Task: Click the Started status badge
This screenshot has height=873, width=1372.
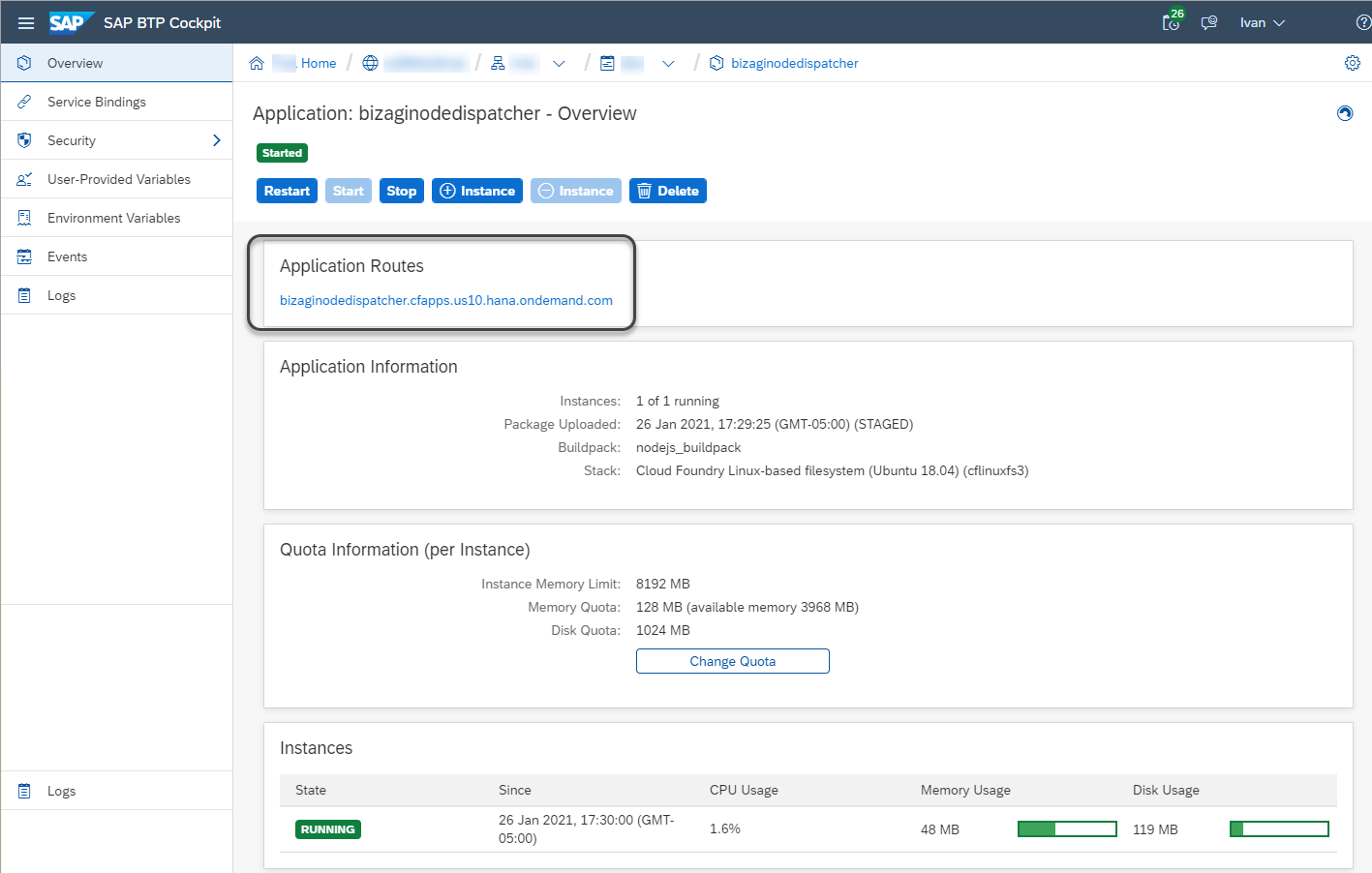Action: click(282, 153)
